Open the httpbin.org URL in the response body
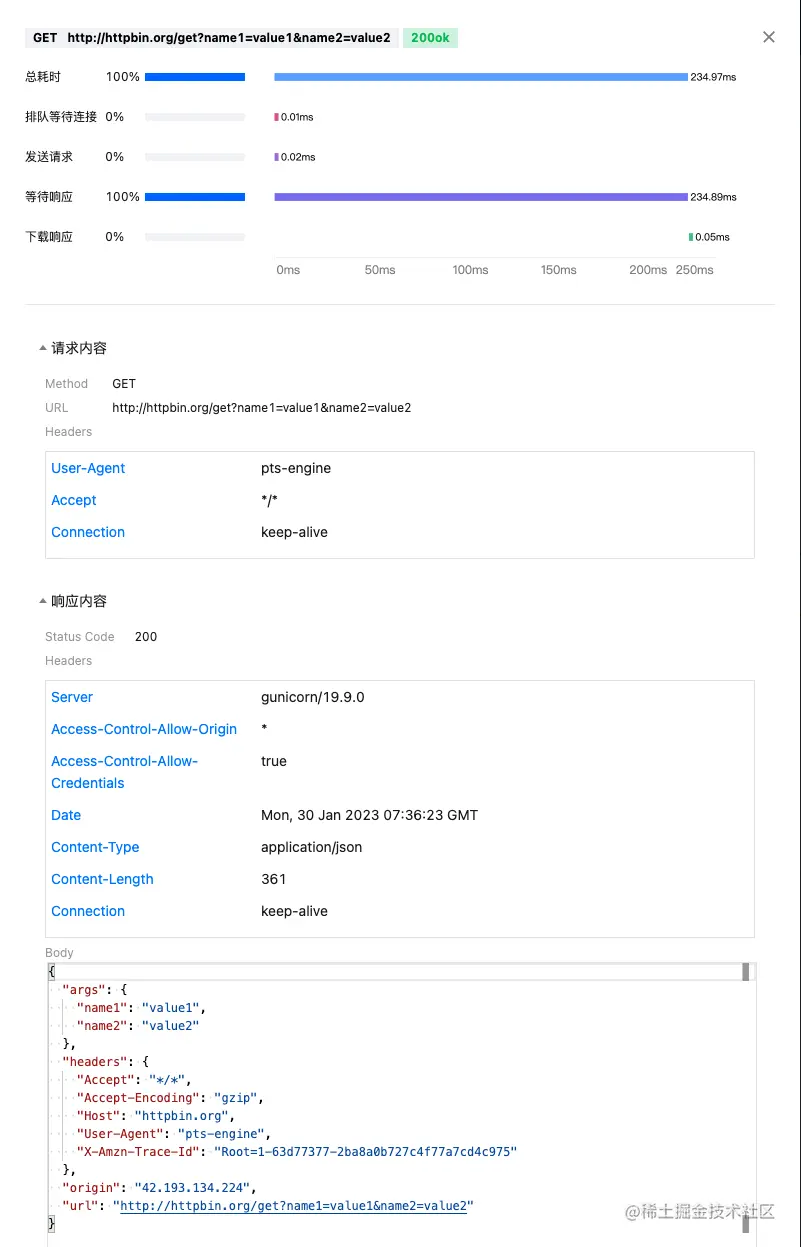The image size is (801, 1247). (x=294, y=1205)
